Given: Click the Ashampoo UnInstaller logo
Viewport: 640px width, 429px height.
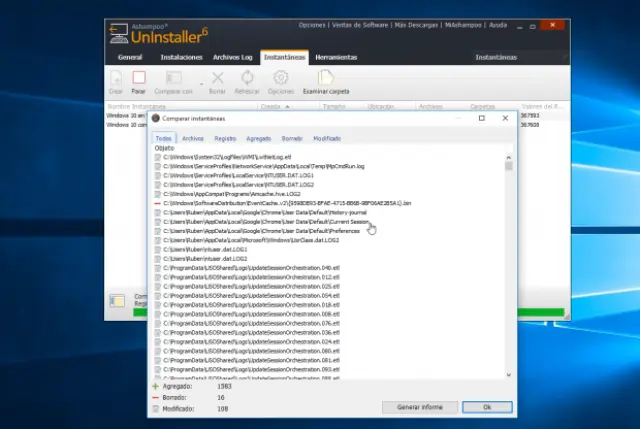Looking at the screenshot, I should (x=156, y=33).
